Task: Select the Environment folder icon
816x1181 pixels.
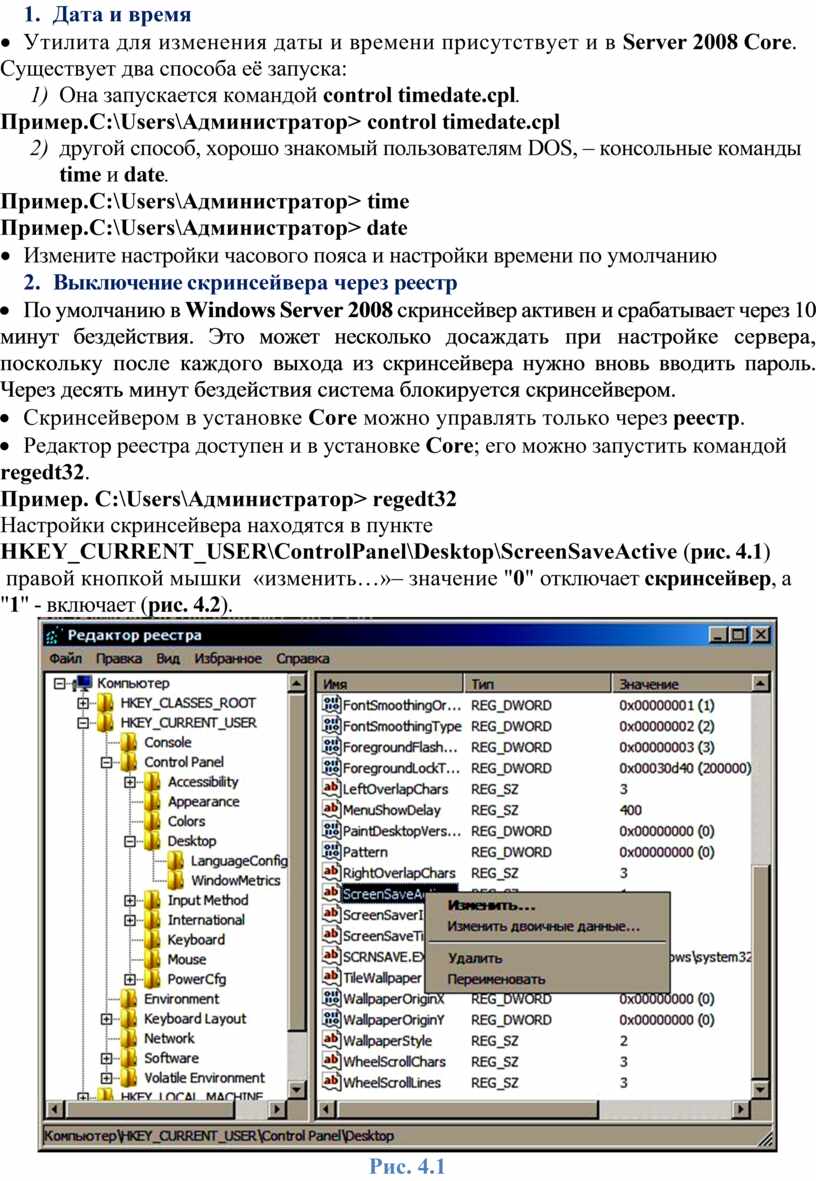Action: click(x=129, y=999)
